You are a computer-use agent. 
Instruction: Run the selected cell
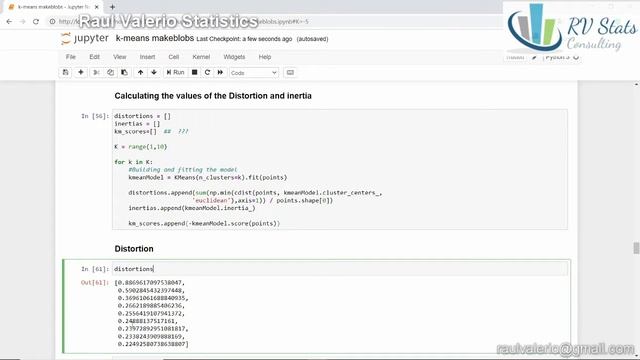[176, 72]
